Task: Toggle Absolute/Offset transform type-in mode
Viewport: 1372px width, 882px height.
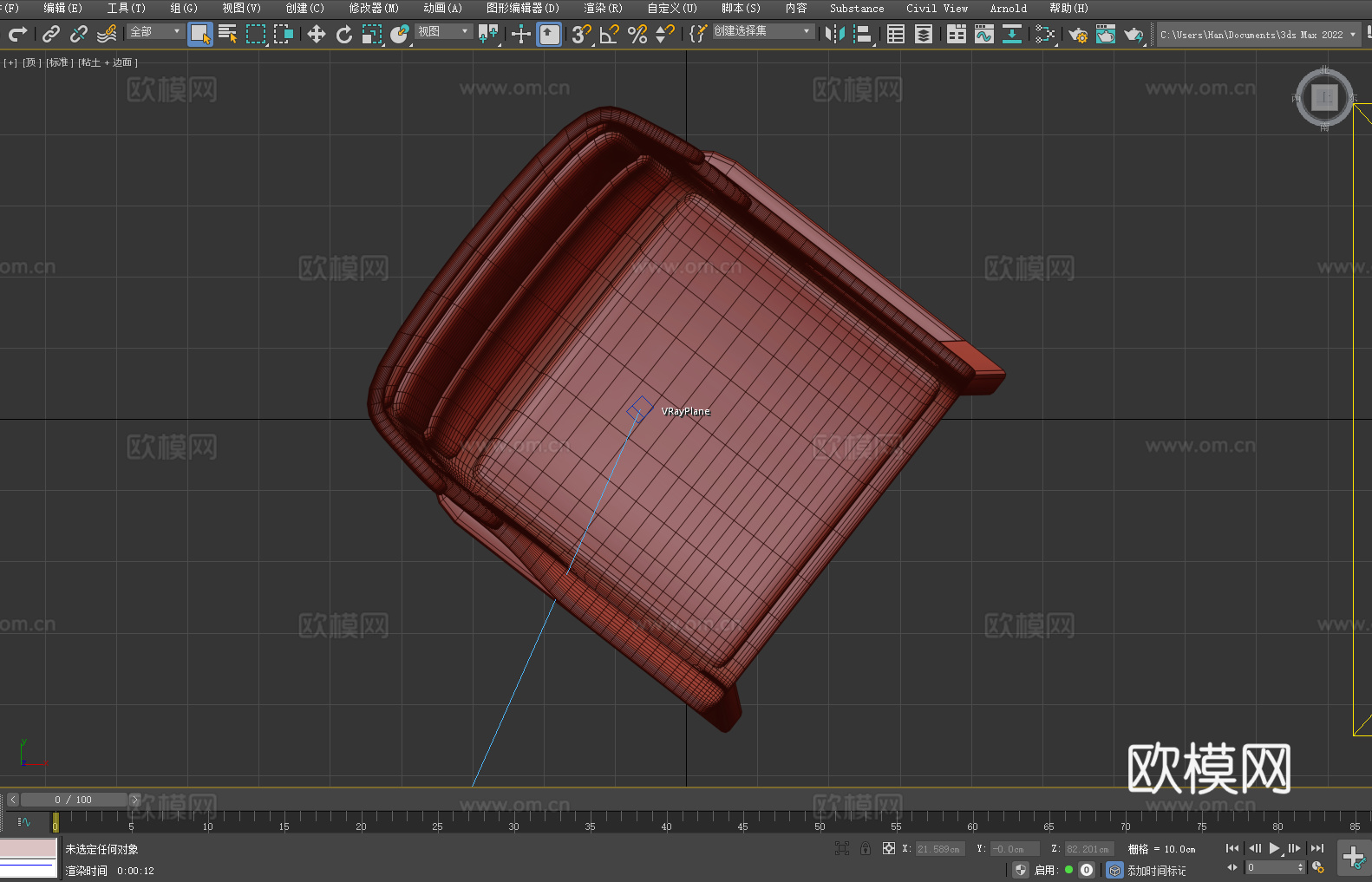Action: click(889, 848)
